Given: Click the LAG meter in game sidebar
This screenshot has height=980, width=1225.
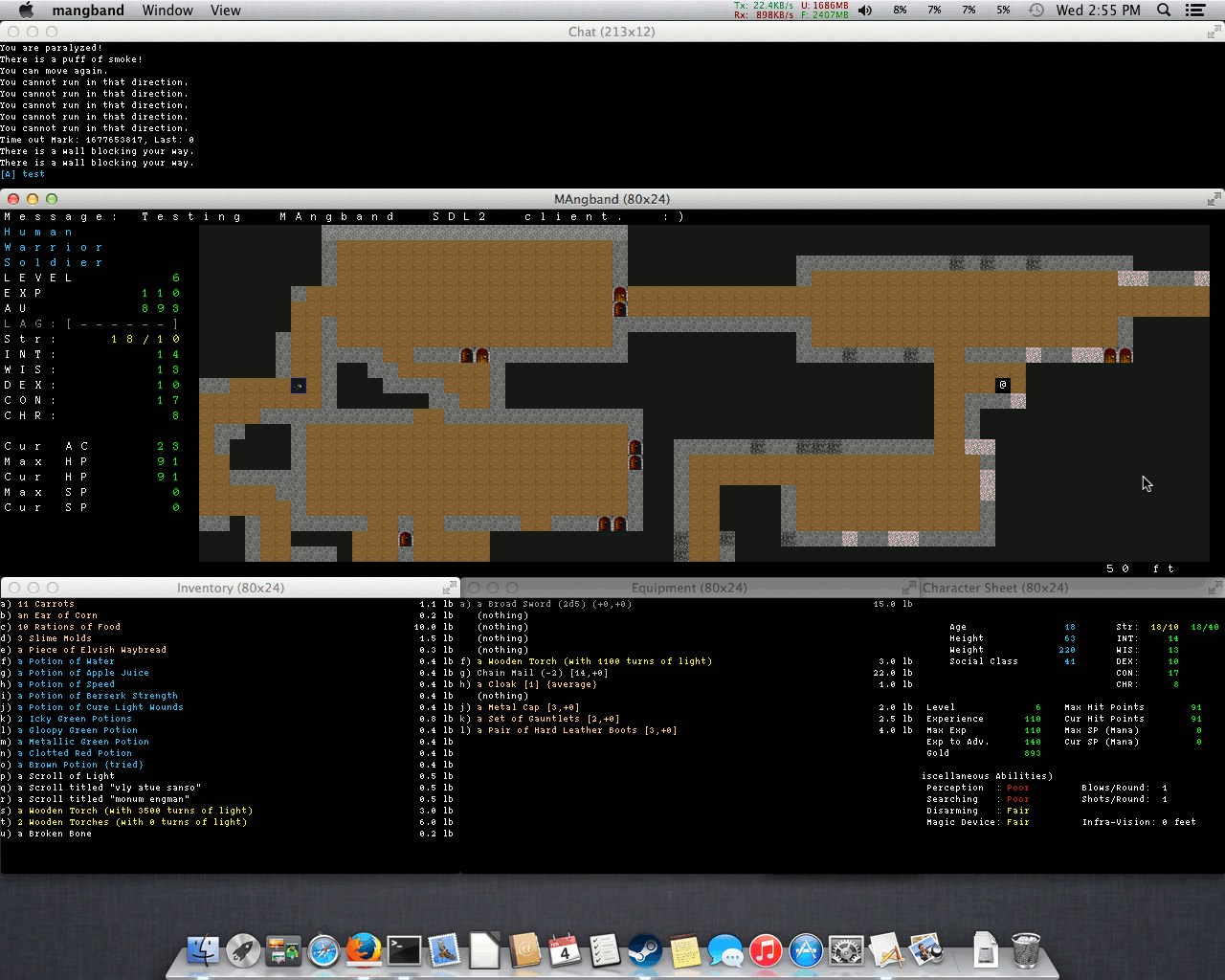Looking at the screenshot, I should pos(91,323).
